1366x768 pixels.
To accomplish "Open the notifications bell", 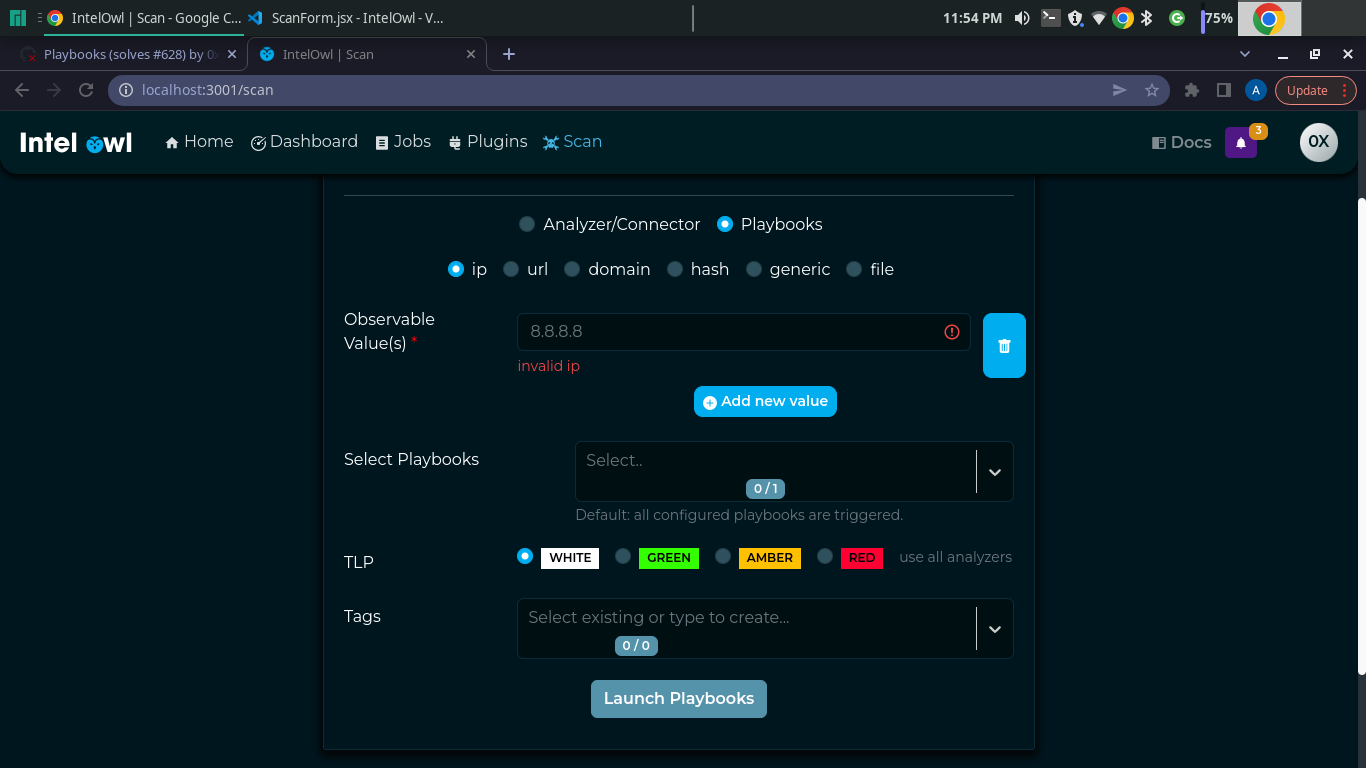I will tap(1241, 143).
